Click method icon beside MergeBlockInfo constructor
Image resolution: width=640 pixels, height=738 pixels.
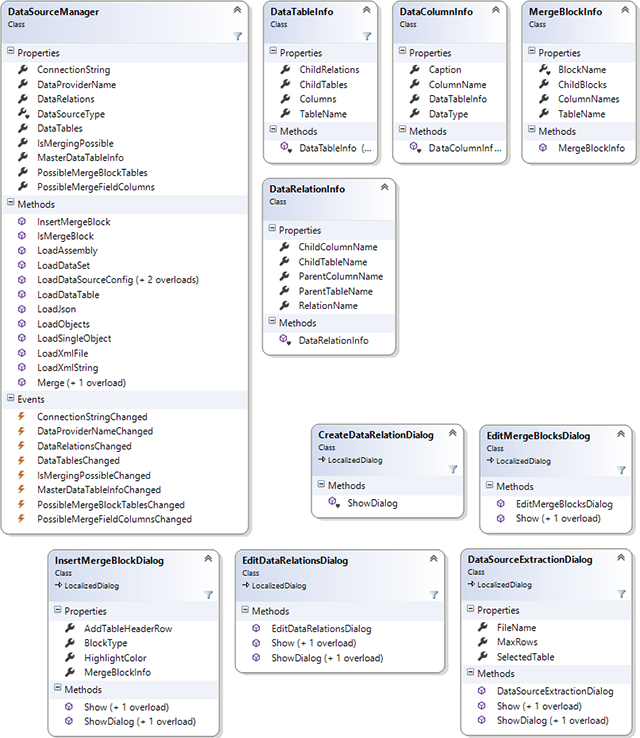(x=543, y=148)
